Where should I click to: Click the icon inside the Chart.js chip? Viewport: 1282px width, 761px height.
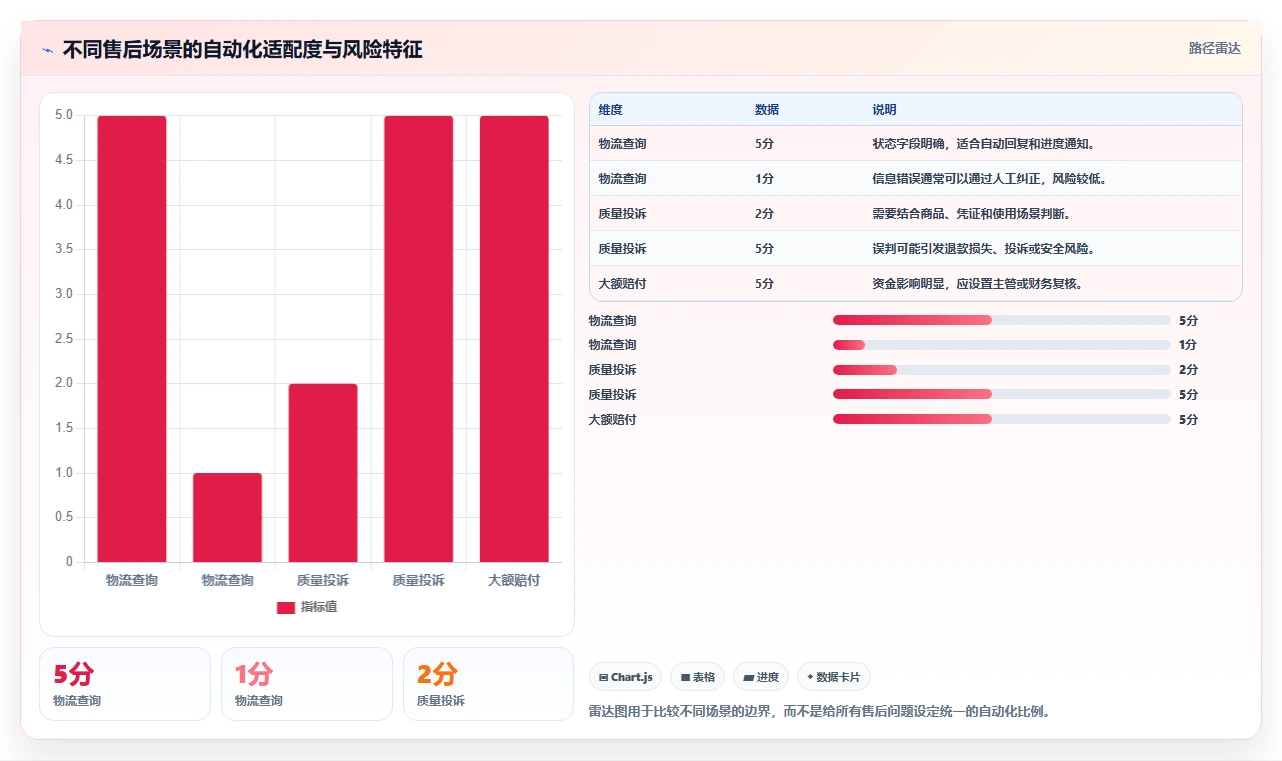coord(603,677)
